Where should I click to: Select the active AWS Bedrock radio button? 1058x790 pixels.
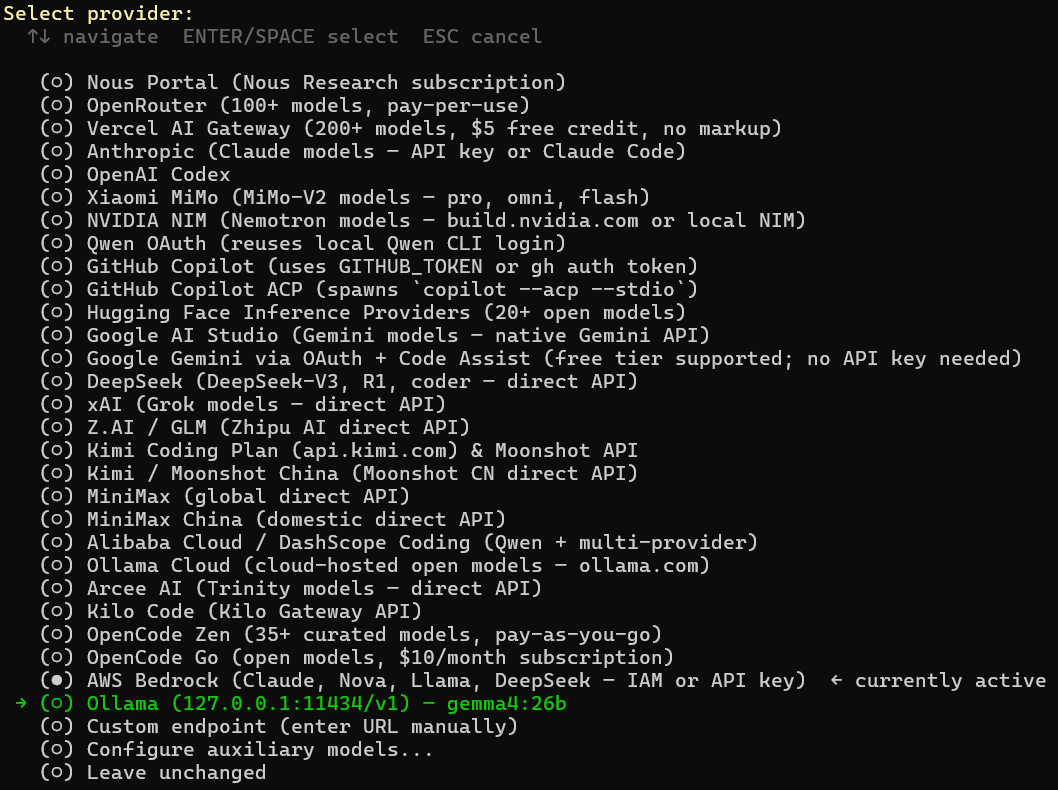point(57,681)
